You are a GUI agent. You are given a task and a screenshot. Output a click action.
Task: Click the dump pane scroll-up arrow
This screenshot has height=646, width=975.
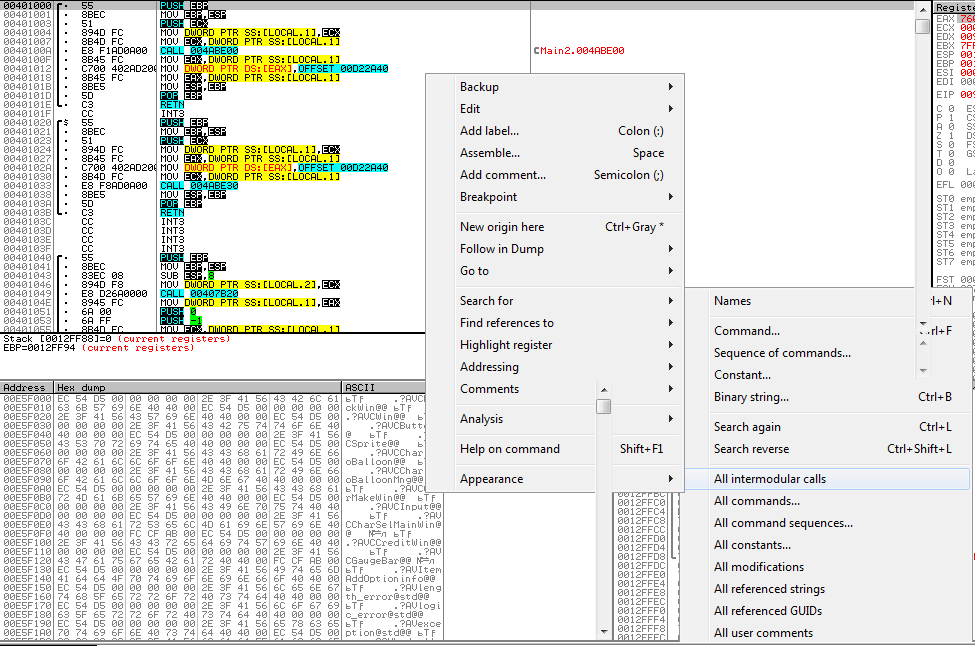click(603, 388)
